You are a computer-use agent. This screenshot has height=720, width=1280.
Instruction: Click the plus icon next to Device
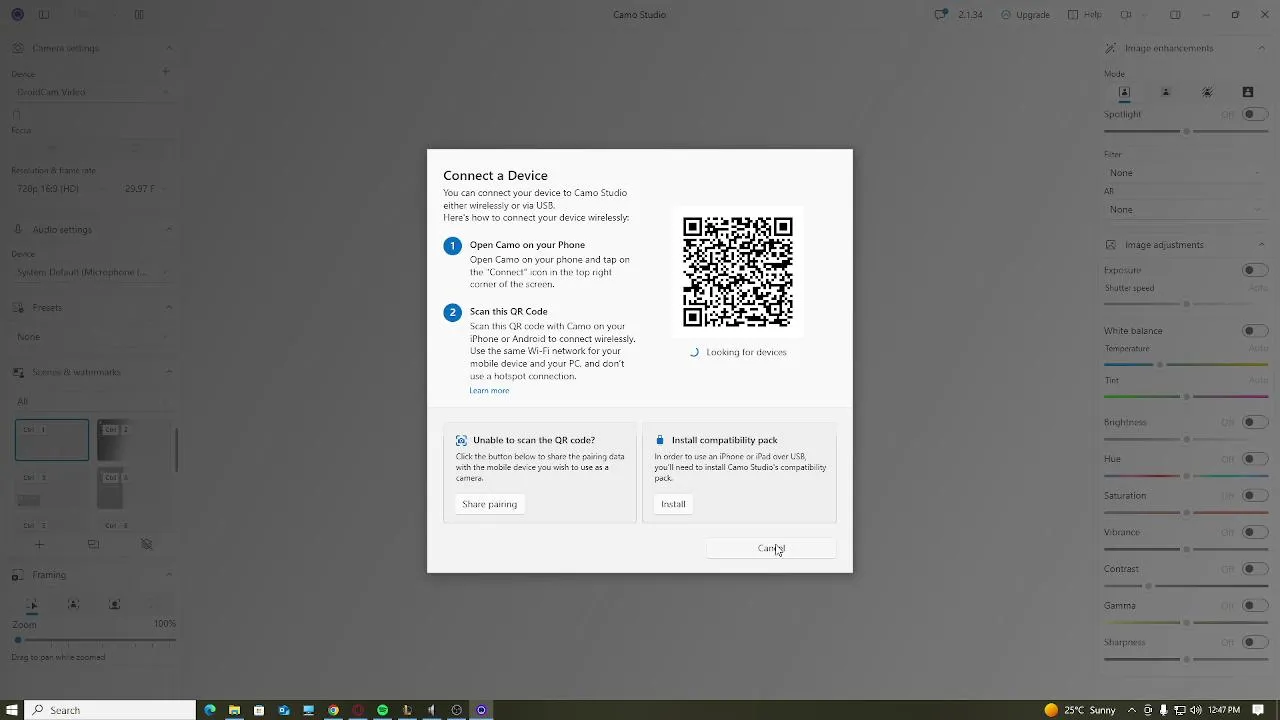tap(166, 71)
